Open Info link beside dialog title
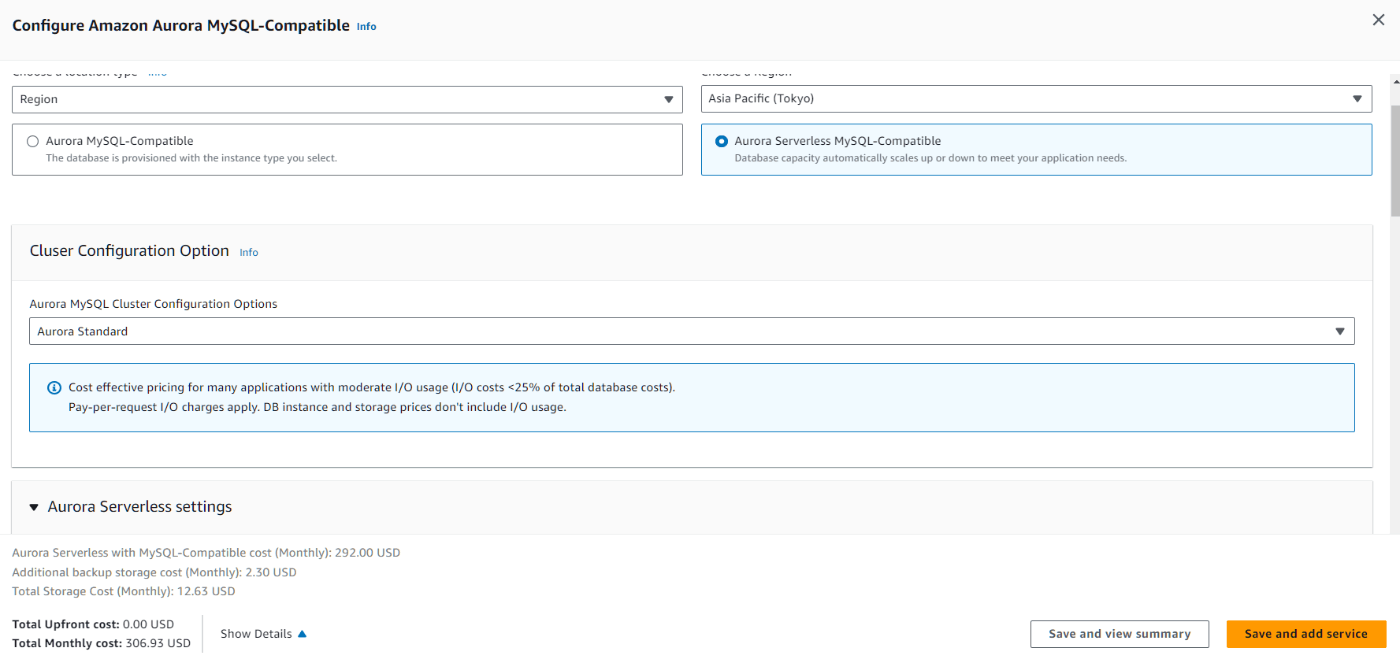The image size is (1400, 659). tap(366, 26)
